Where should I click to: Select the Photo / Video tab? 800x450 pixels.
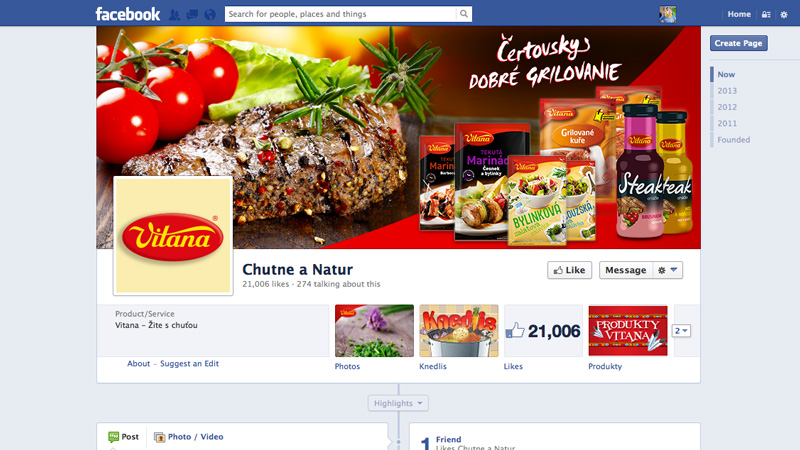point(189,437)
